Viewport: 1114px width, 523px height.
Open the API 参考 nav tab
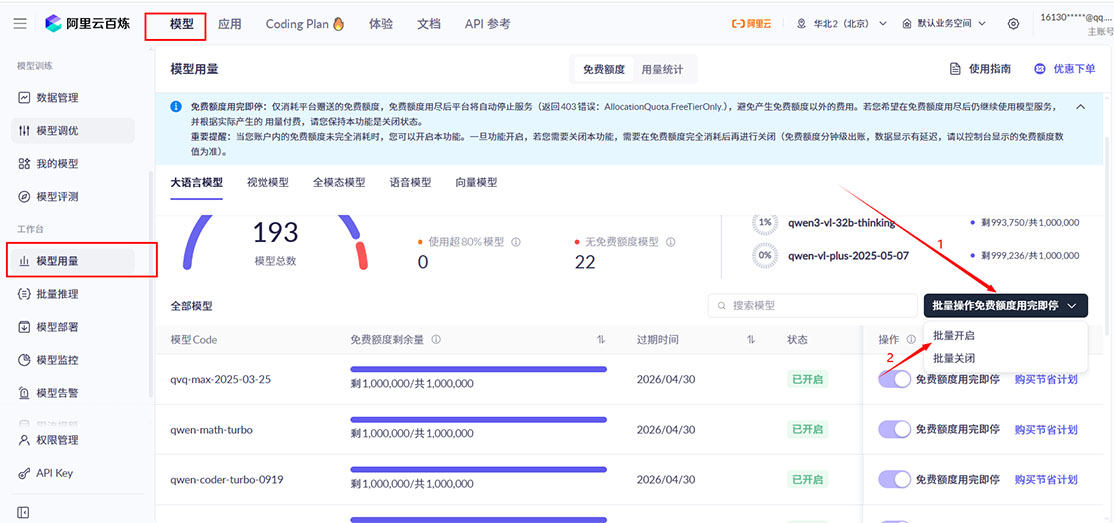click(487, 24)
